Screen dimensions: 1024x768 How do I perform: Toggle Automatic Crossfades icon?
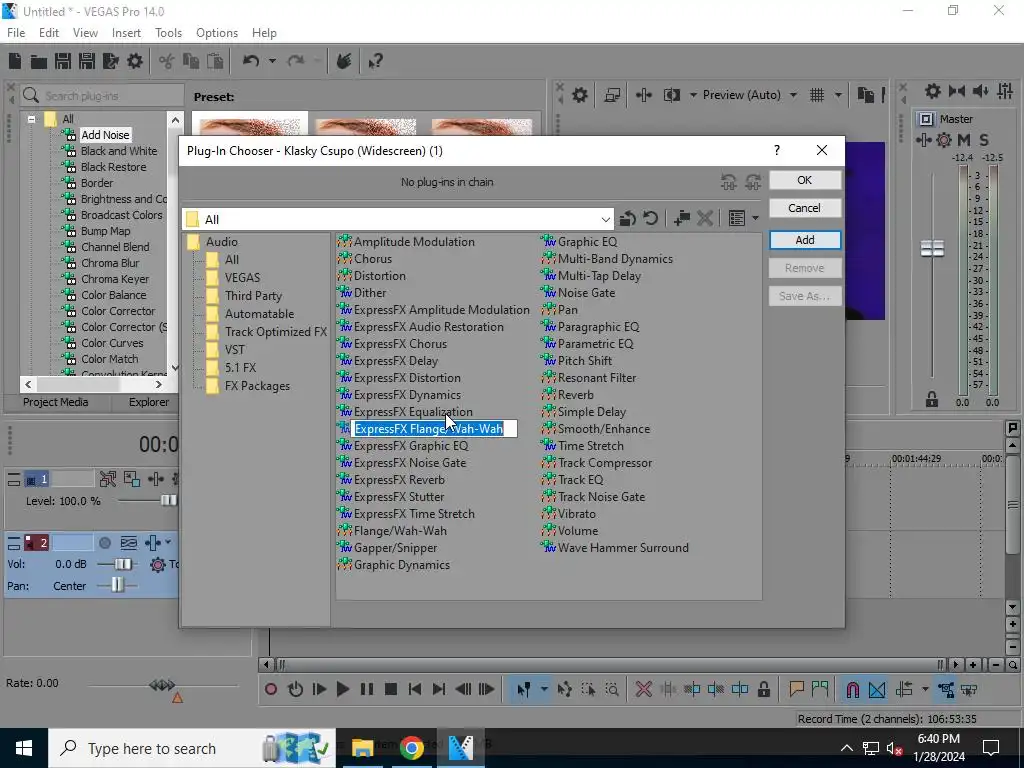[x=877, y=689]
